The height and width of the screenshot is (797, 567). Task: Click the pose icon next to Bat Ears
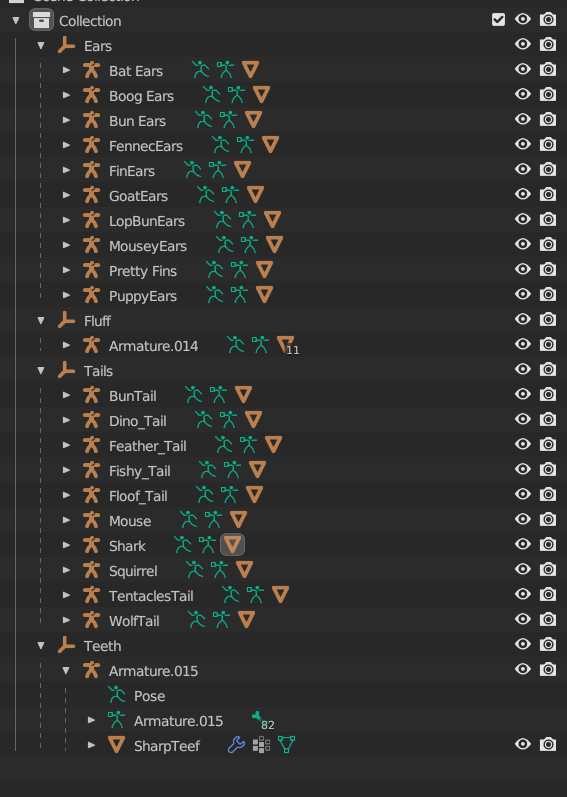(201, 70)
